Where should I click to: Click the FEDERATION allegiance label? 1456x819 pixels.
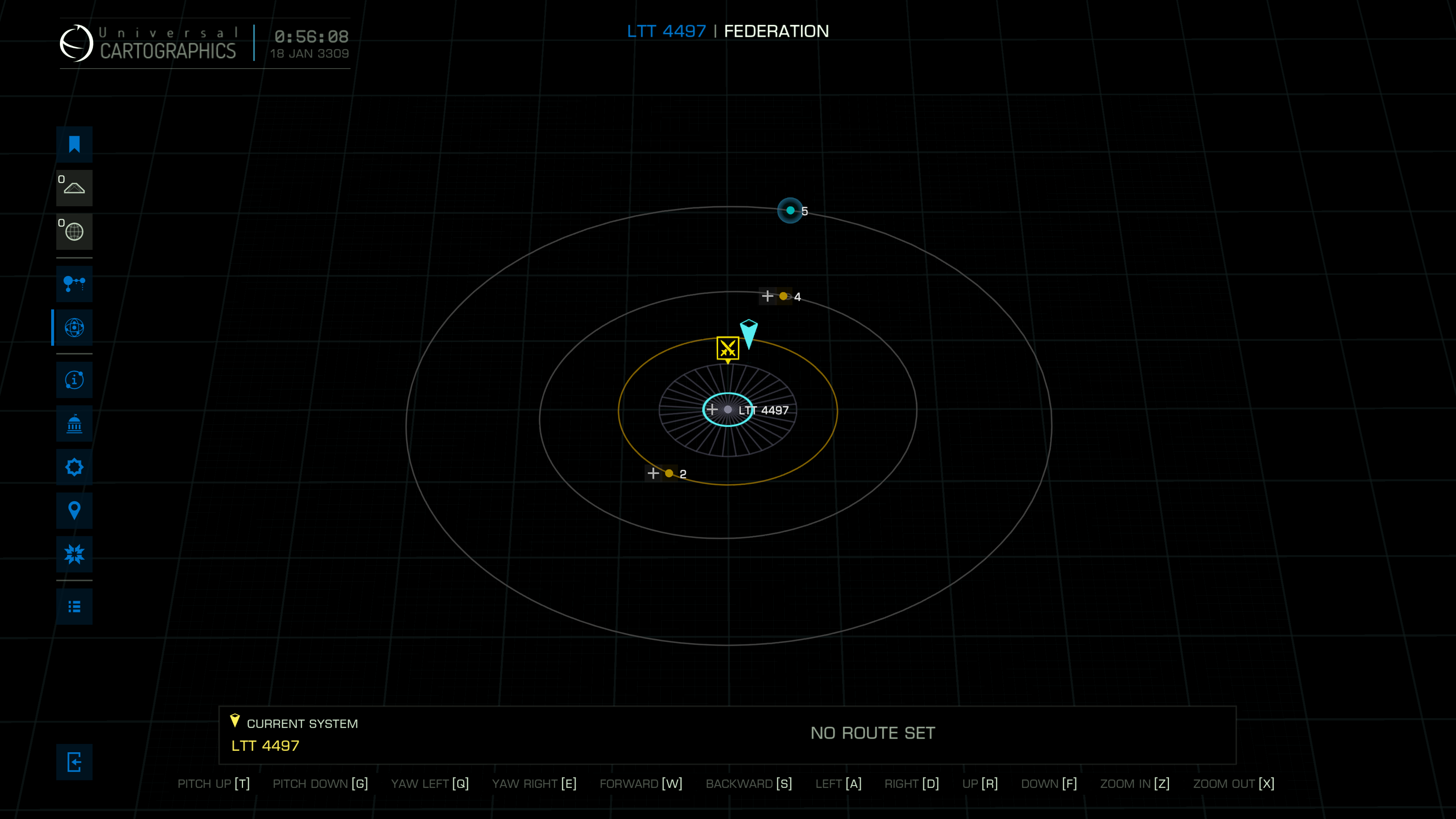pos(776,31)
